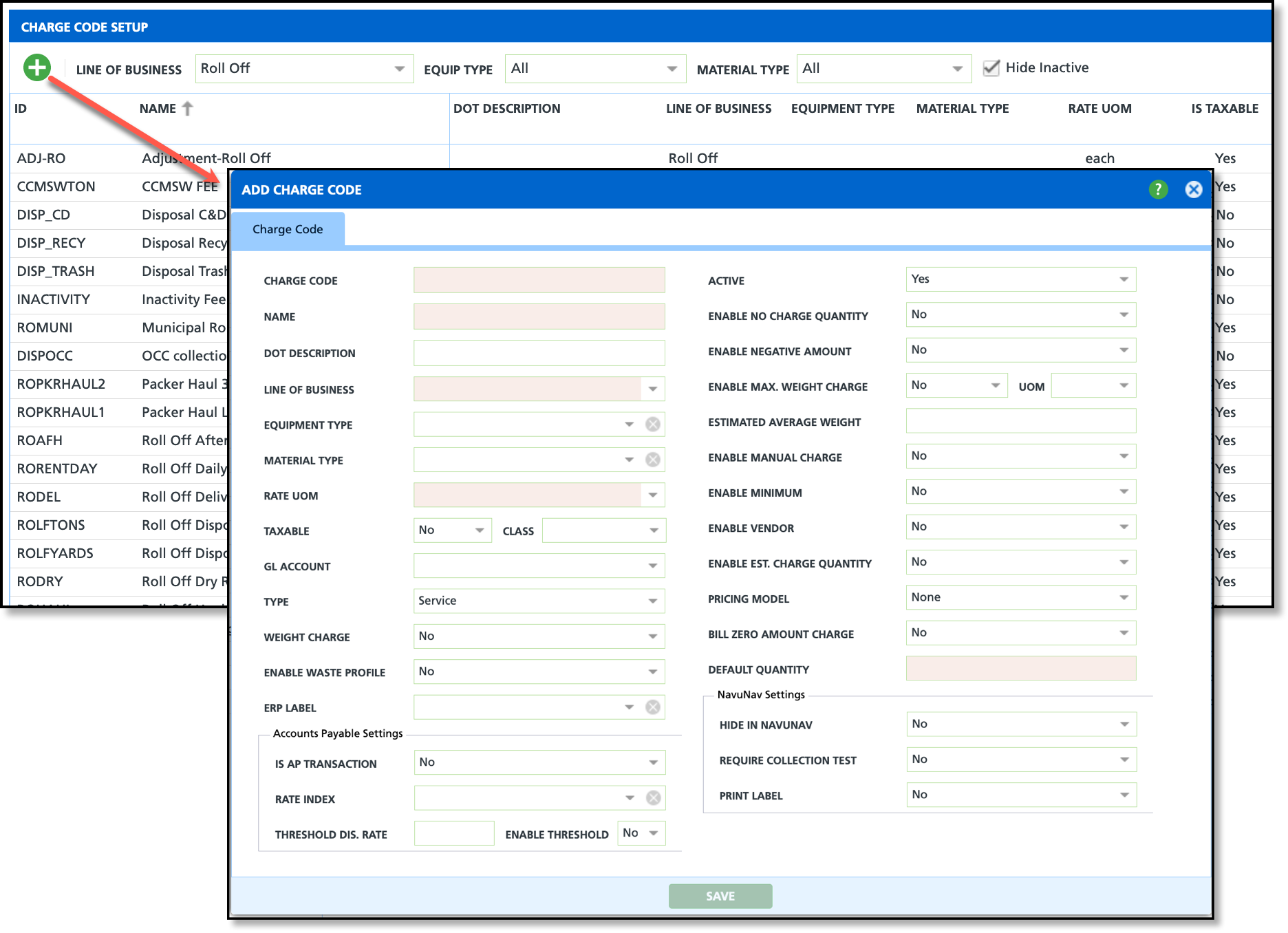This screenshot has width=1288, height=933.
Task: Click the Rate UOM column header
Action: click(1099, 109)
